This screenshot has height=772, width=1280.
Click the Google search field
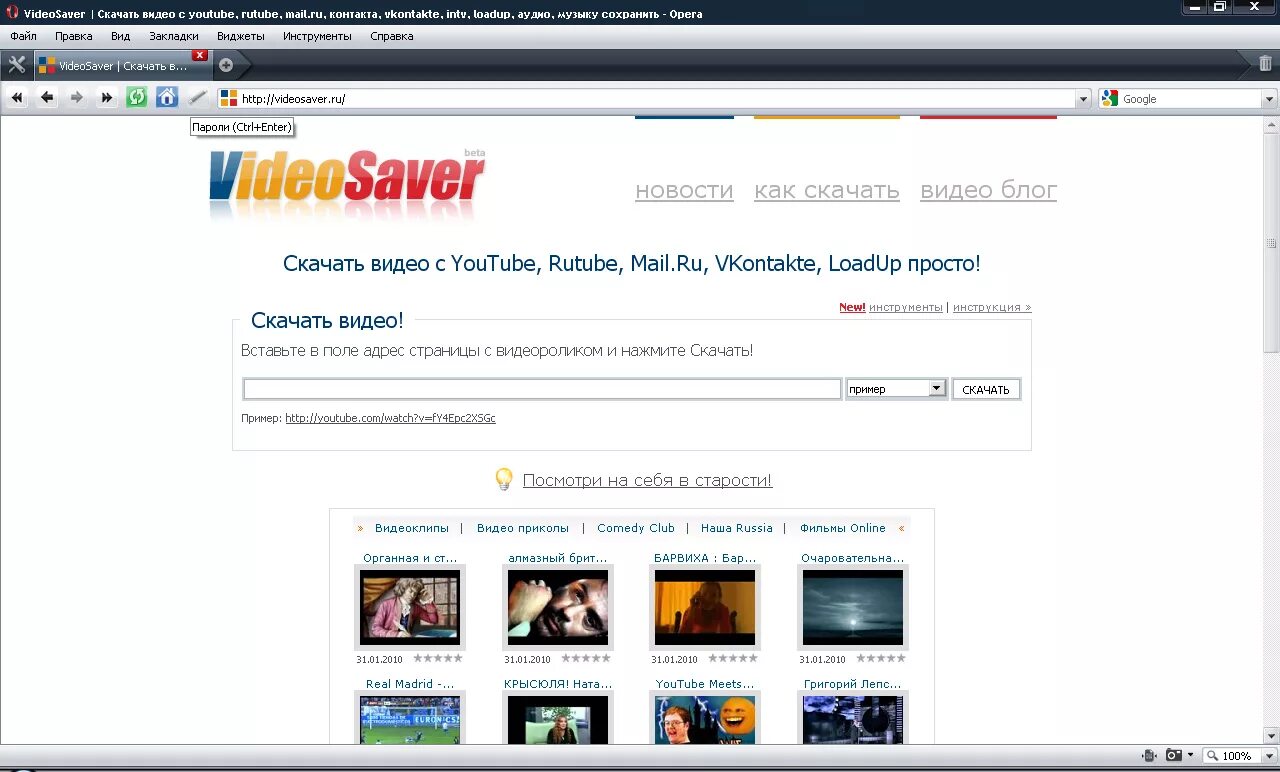1188,99
